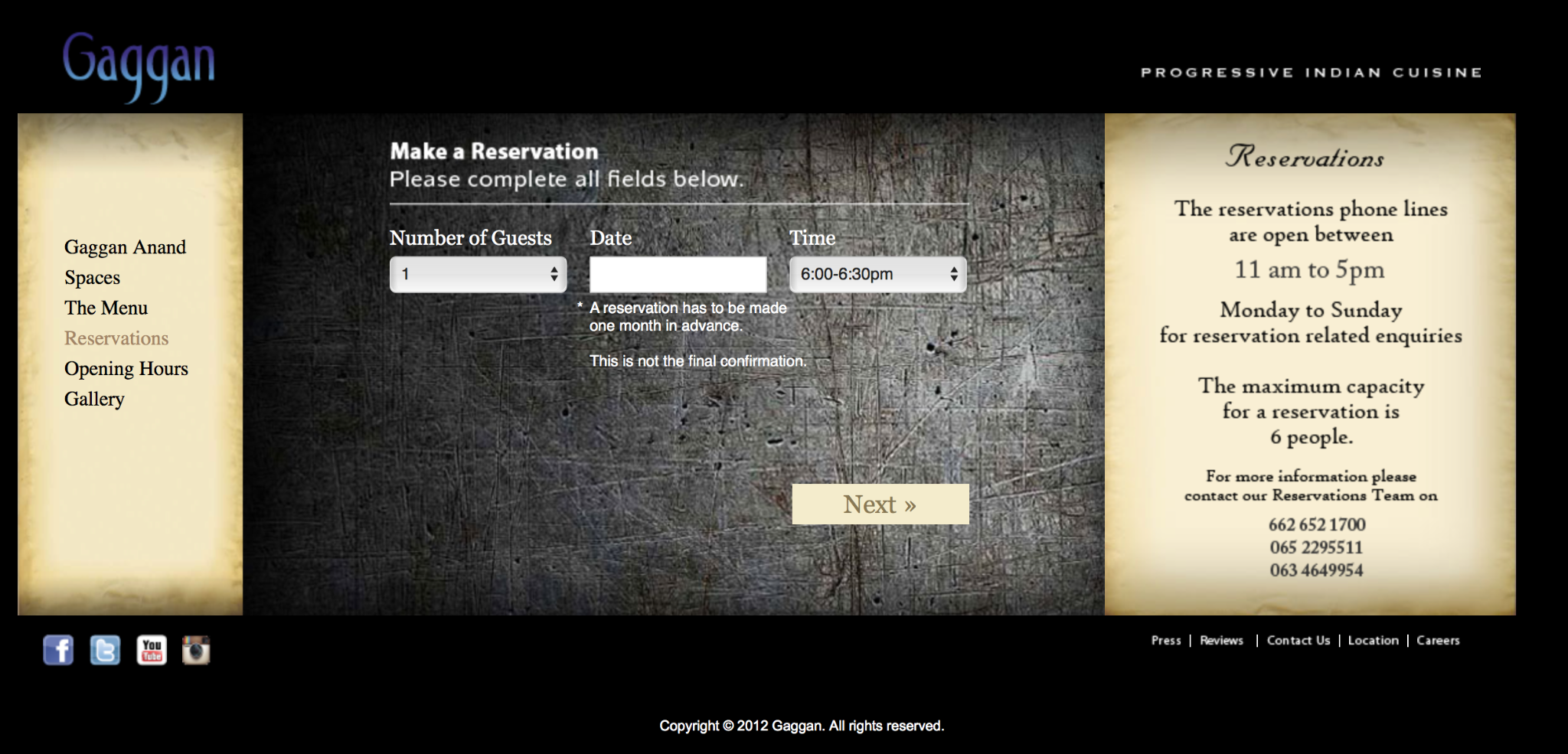
Task: Open the Gallery page
Action: tap(94, 399)
